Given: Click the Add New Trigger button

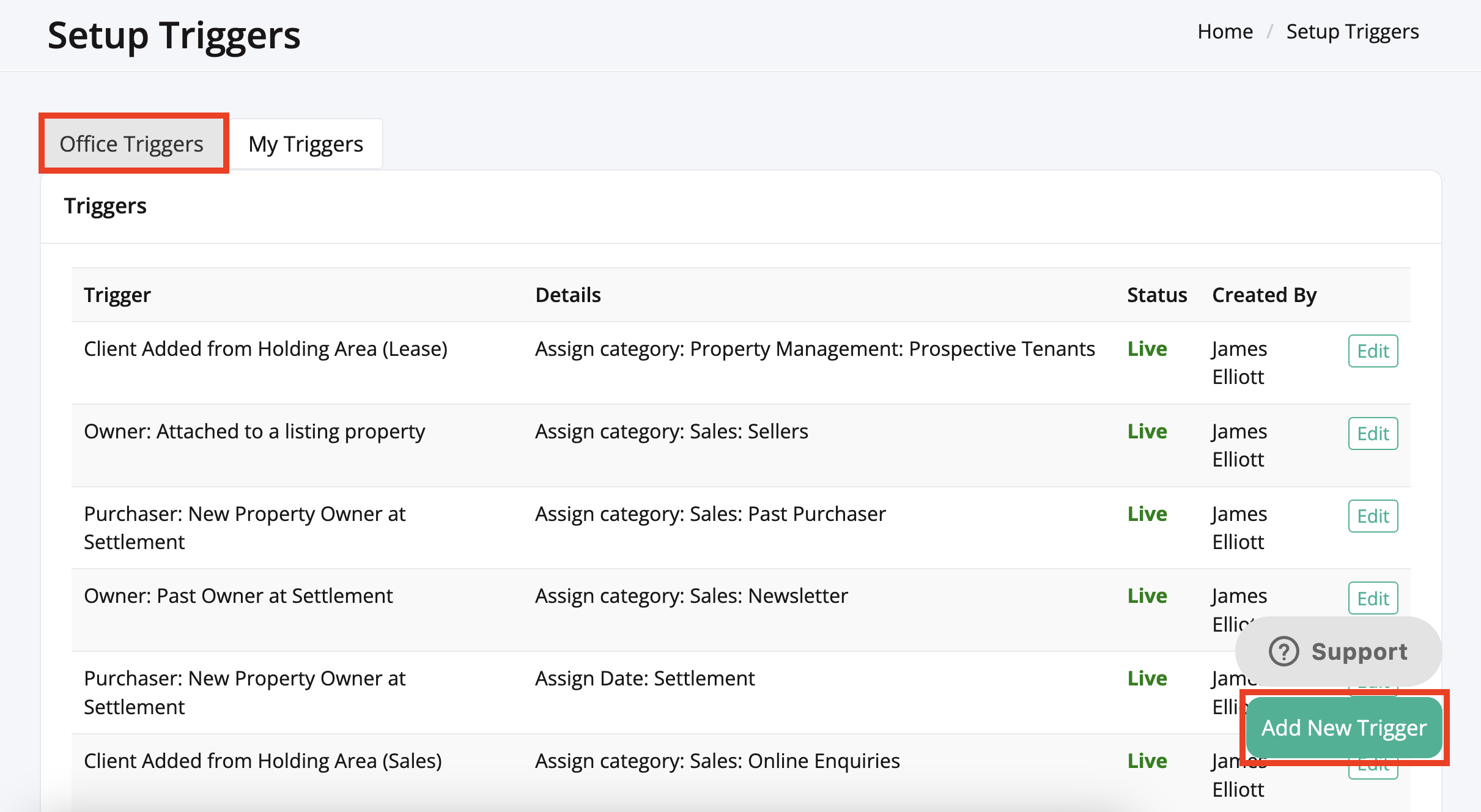Looking at the screenshot, I should coord(1343,728).
